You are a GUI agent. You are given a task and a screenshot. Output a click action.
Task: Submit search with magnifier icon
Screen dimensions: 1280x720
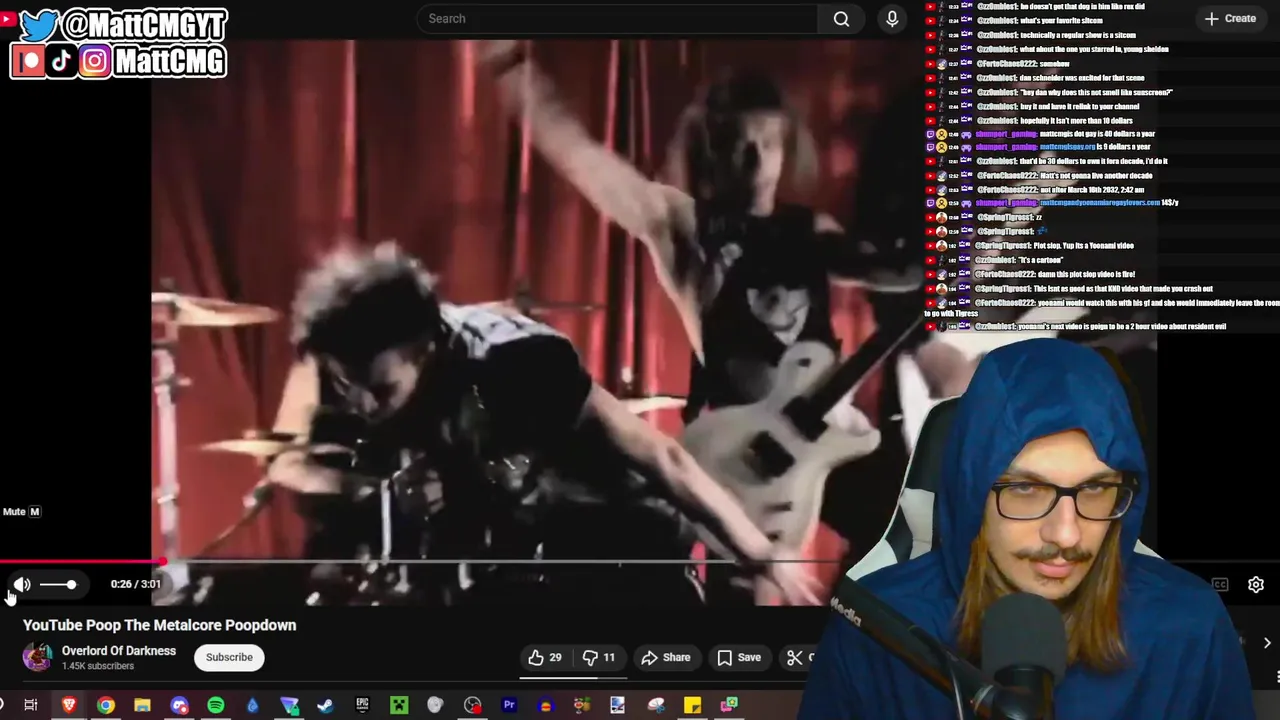tap(841, 18)
